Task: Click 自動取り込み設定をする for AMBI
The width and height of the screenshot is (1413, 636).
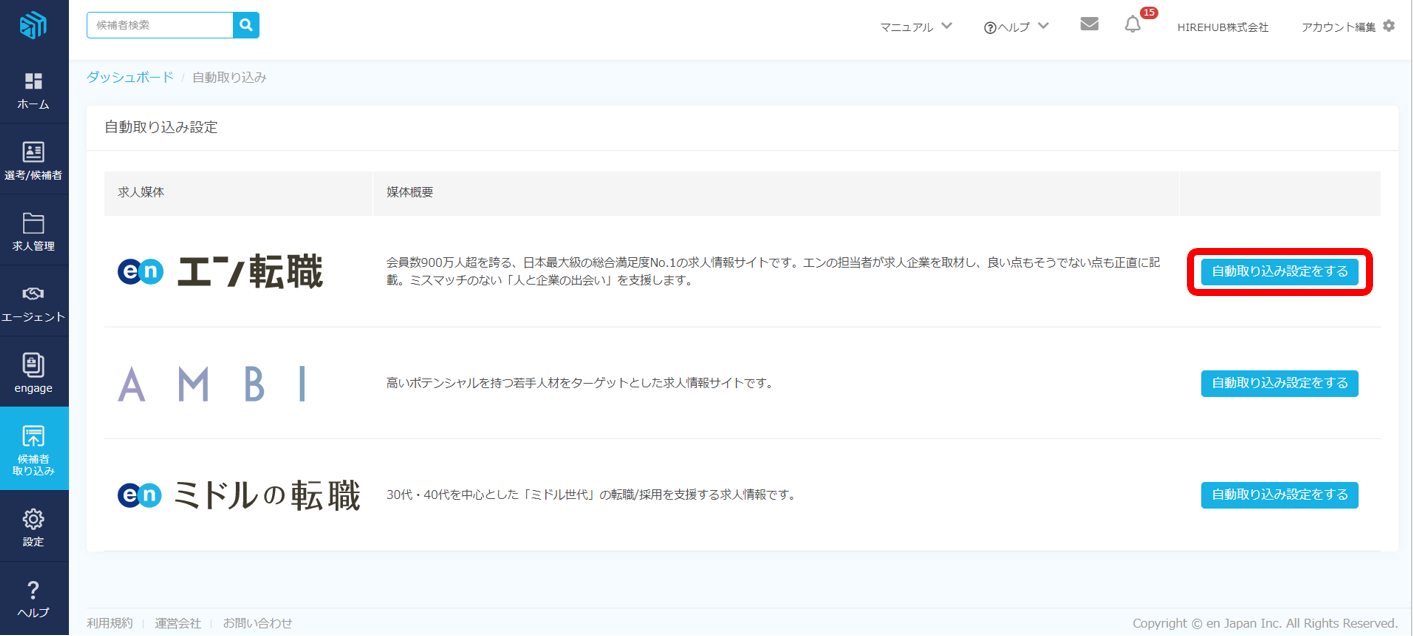Action: click(1279, 383)
